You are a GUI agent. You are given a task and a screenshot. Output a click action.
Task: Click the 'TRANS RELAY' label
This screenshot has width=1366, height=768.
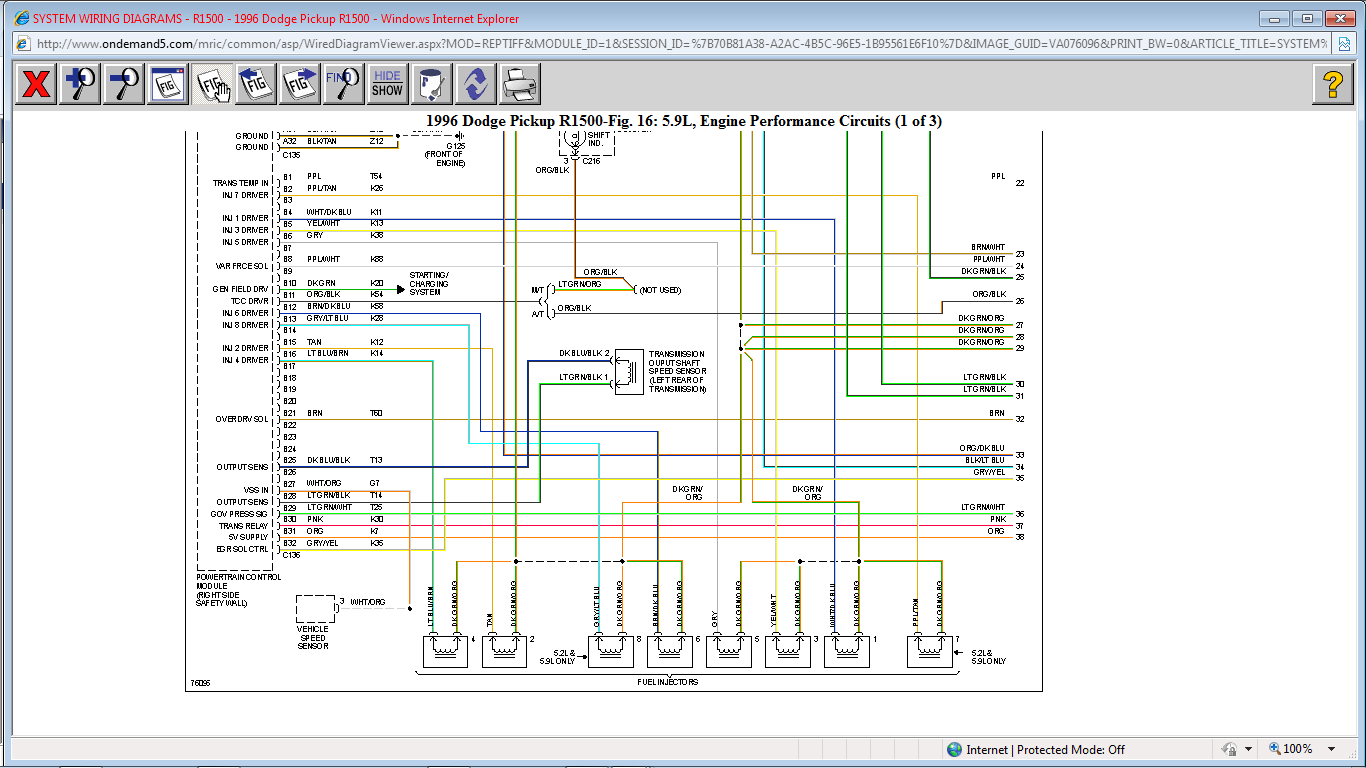coord(244,526)
